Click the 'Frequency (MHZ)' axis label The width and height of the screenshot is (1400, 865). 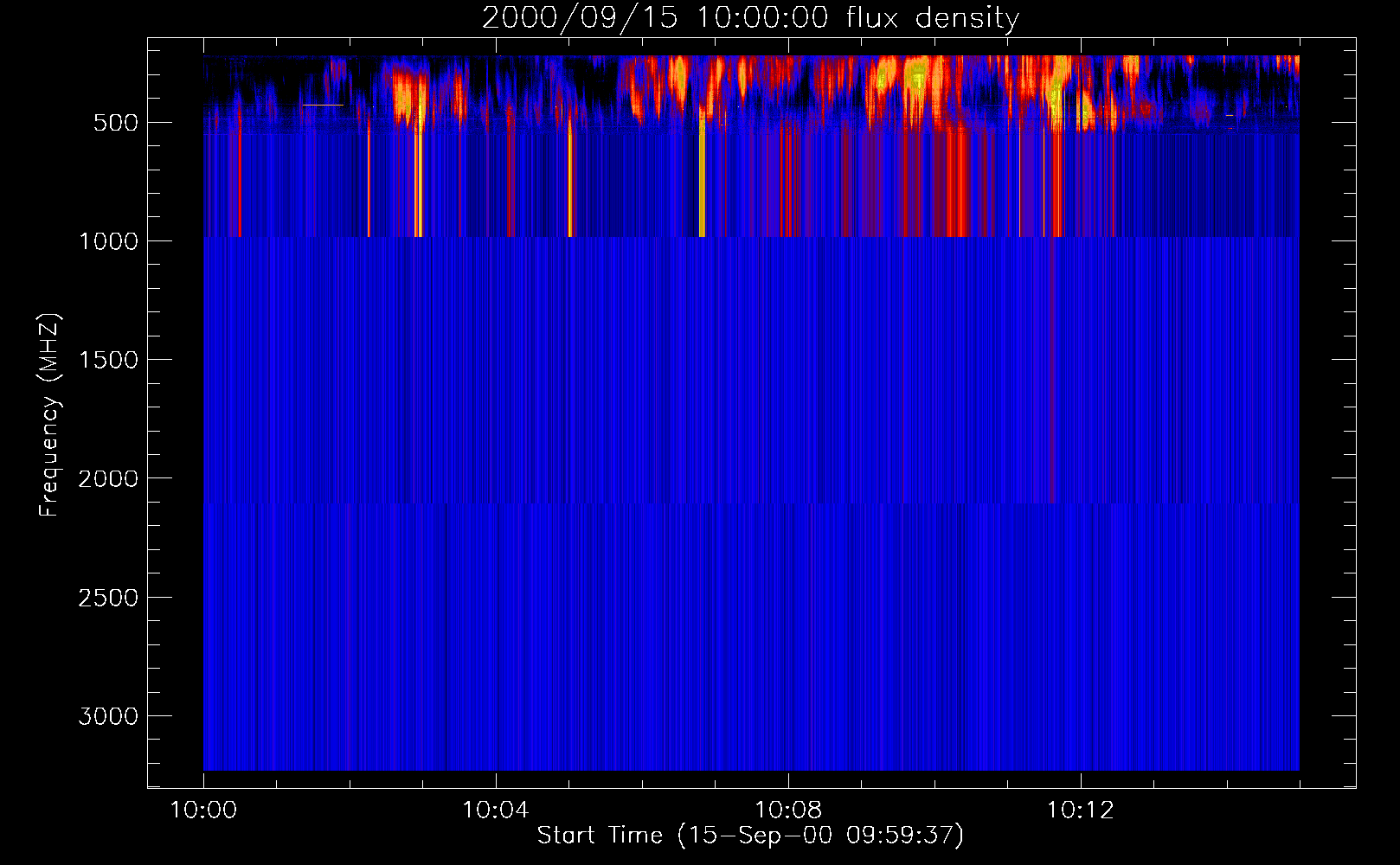(49, 414)
